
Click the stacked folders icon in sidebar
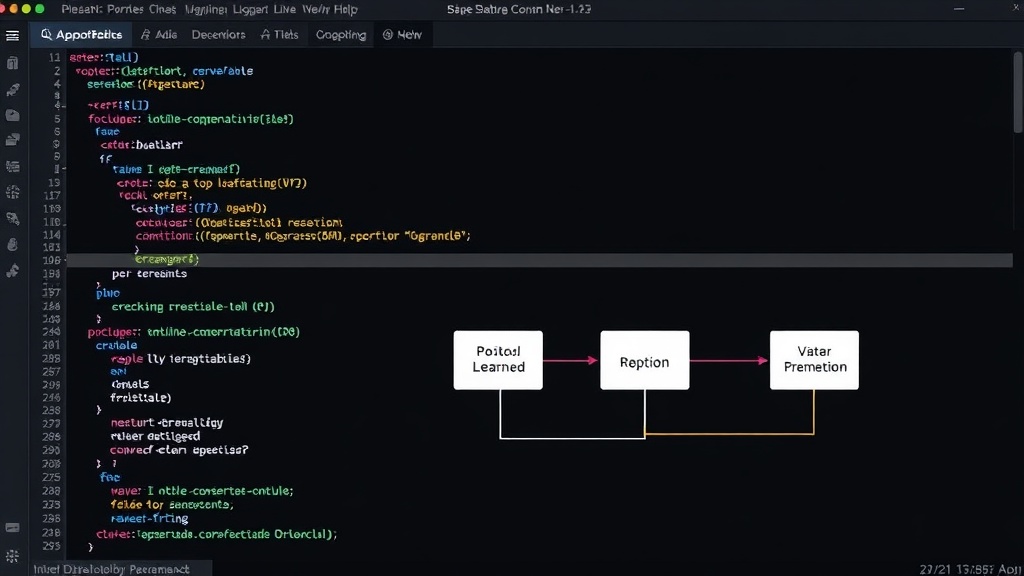point(12,140)
